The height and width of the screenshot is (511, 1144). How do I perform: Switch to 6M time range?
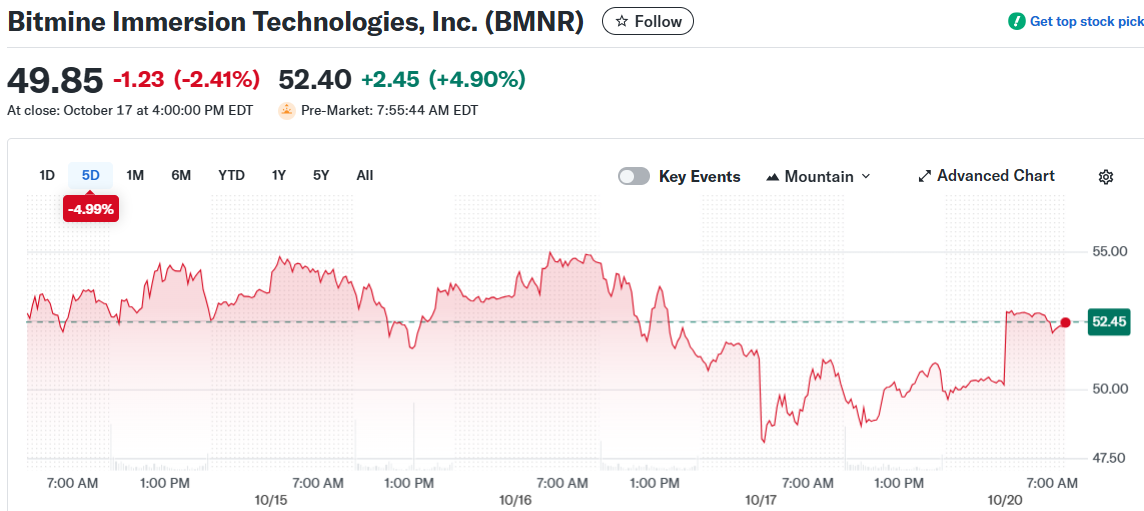point(181,175)
